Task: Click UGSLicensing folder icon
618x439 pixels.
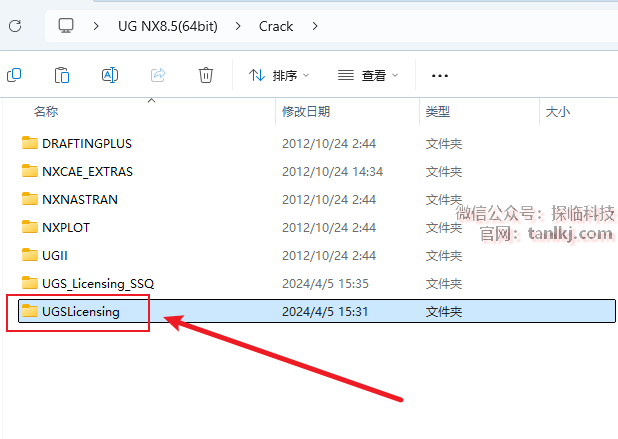Action: pos(30,311)
